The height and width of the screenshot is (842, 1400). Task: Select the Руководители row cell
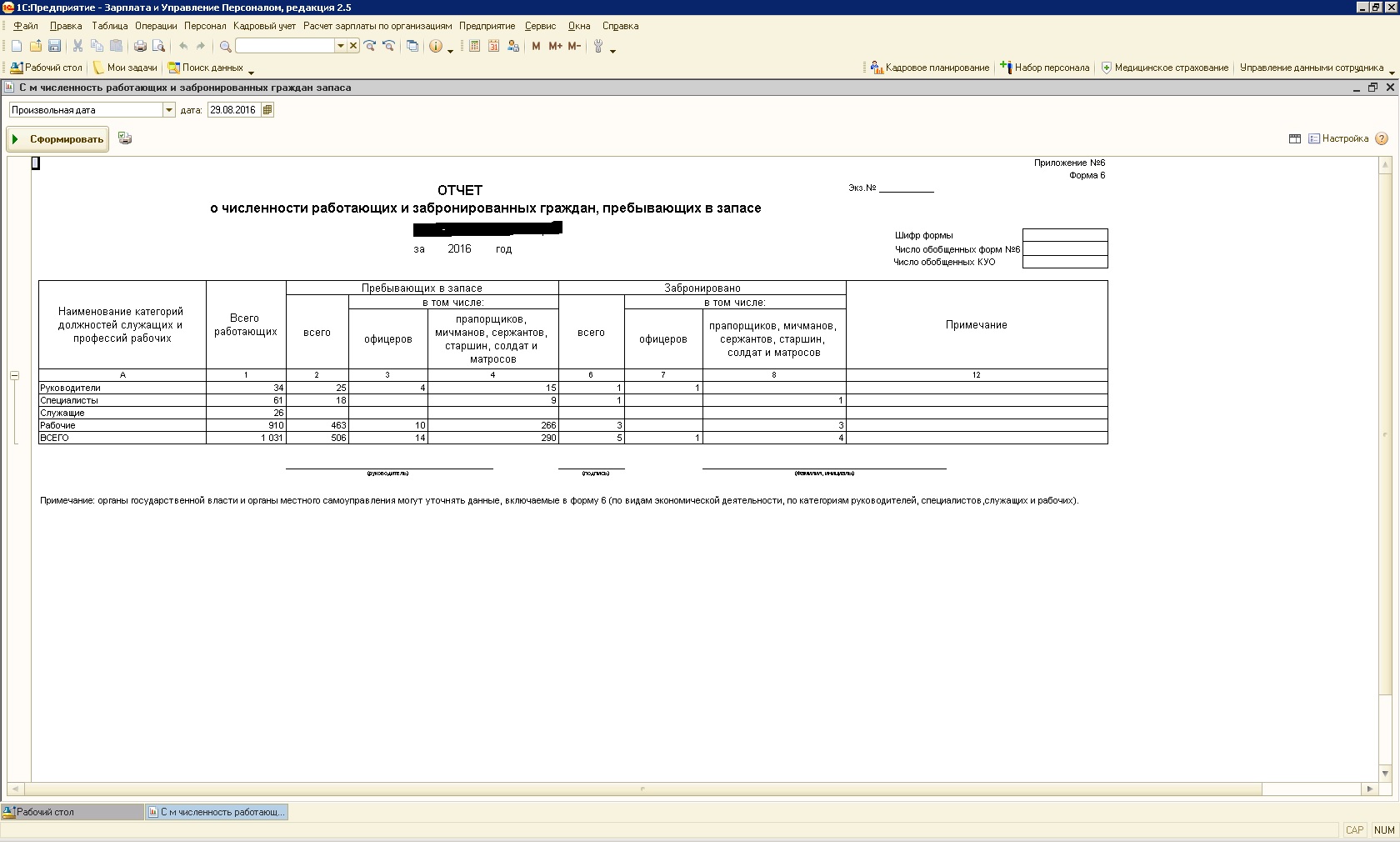click(x=122, y=388)
